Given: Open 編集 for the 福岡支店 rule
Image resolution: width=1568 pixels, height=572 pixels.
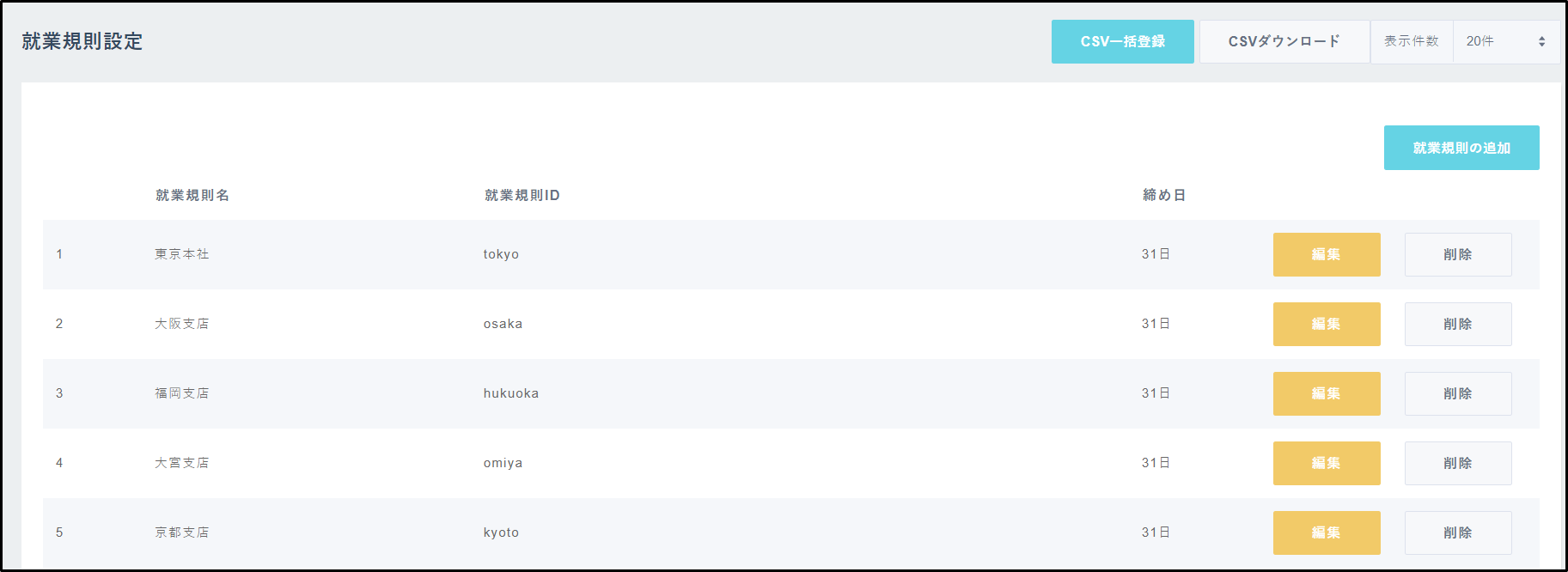Looking at the screenshot, I should click(1326, 393).
